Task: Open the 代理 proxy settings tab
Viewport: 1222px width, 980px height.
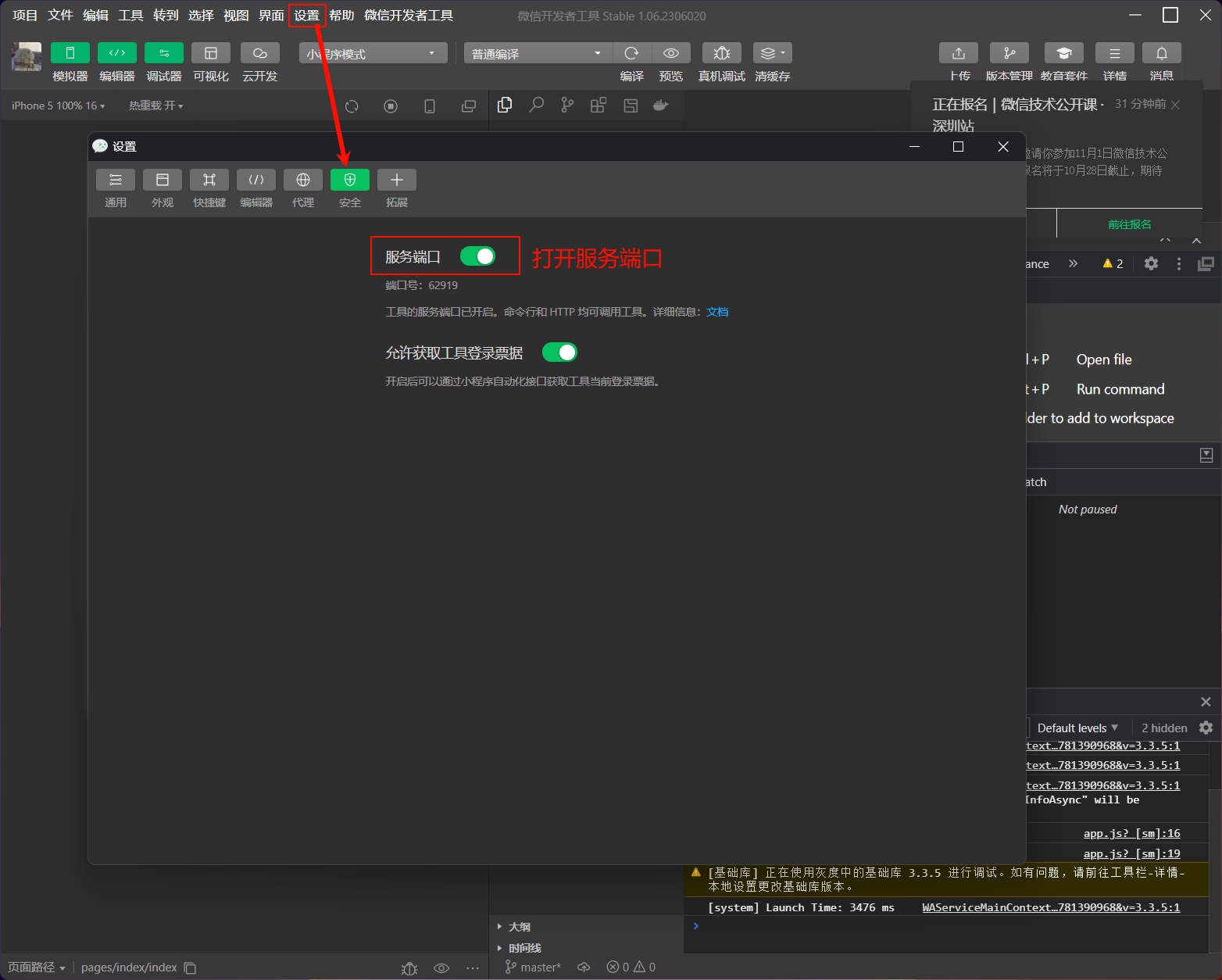Action: 303,181
